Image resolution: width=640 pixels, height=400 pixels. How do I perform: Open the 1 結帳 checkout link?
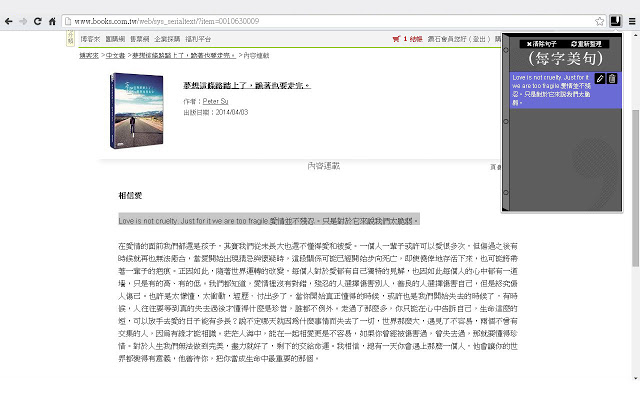413,39
